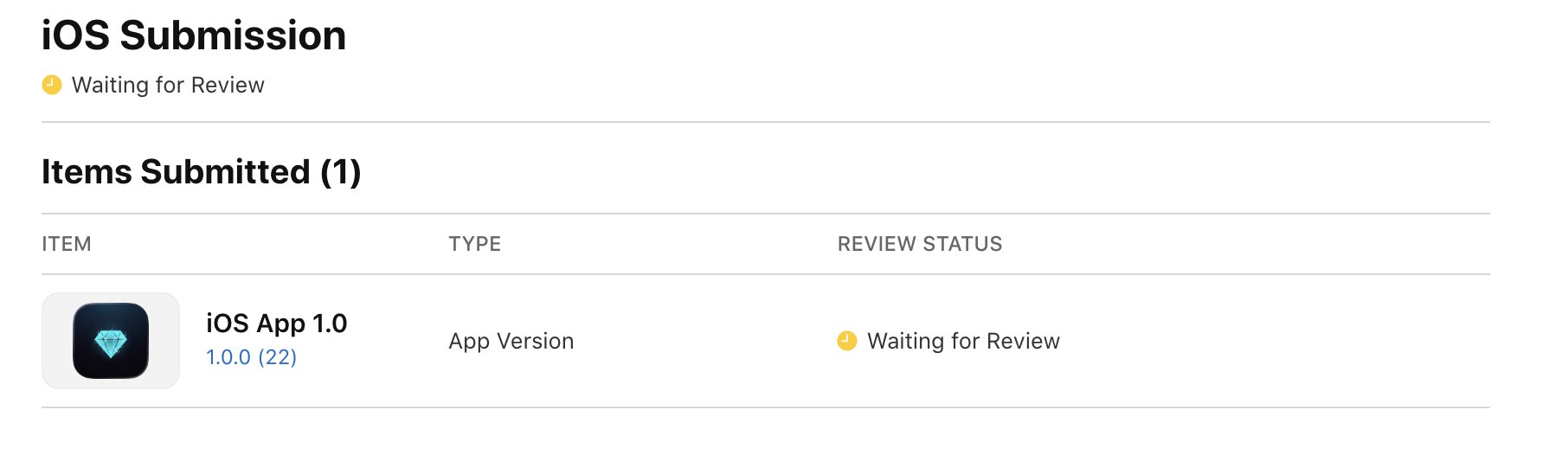
Task: Open the diamond app icon
Action: pos(111,341)
